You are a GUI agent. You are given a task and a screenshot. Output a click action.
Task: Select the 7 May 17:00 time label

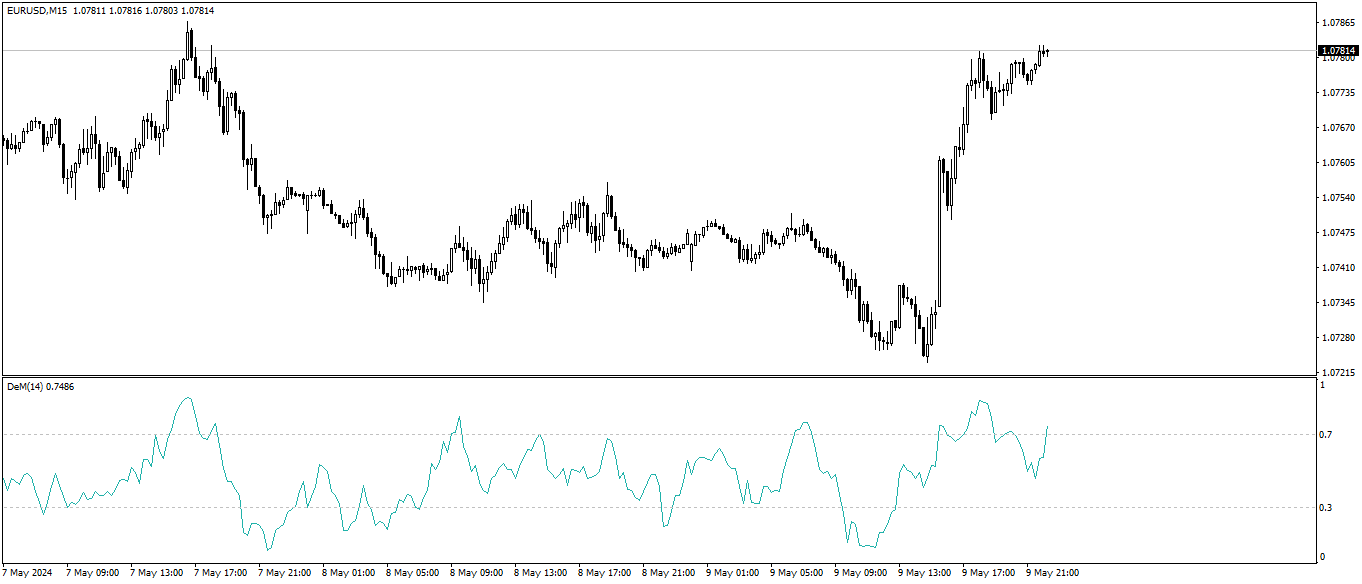tap(220, 573)
